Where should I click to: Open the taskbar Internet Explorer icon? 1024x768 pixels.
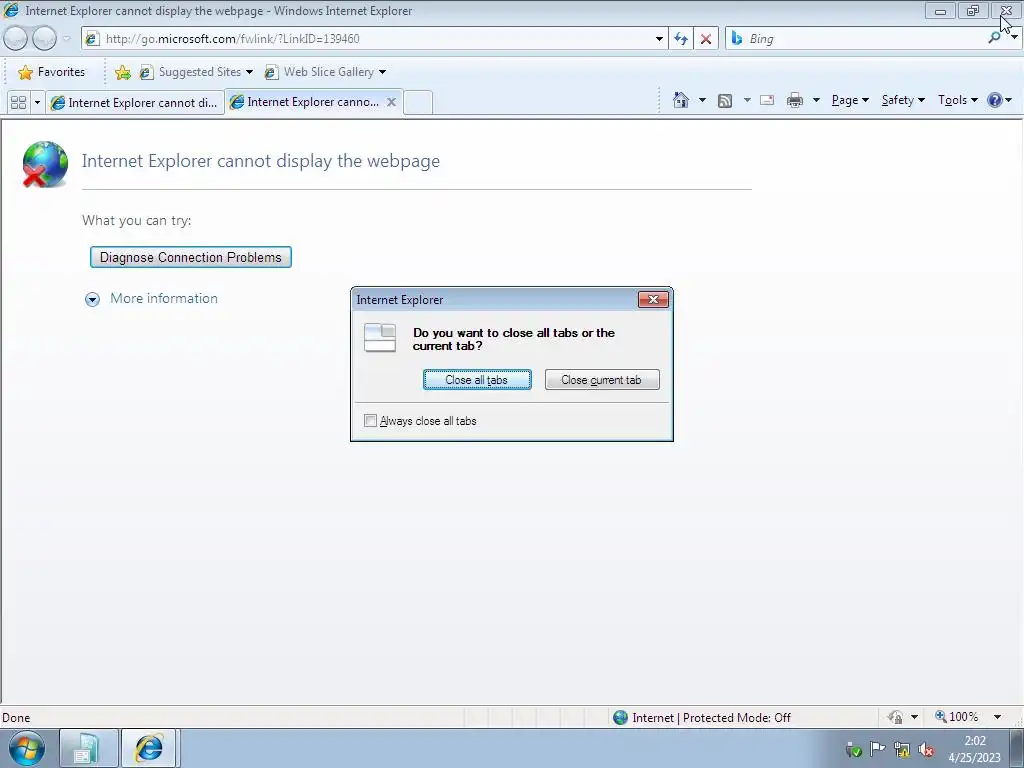click(149, 748)
